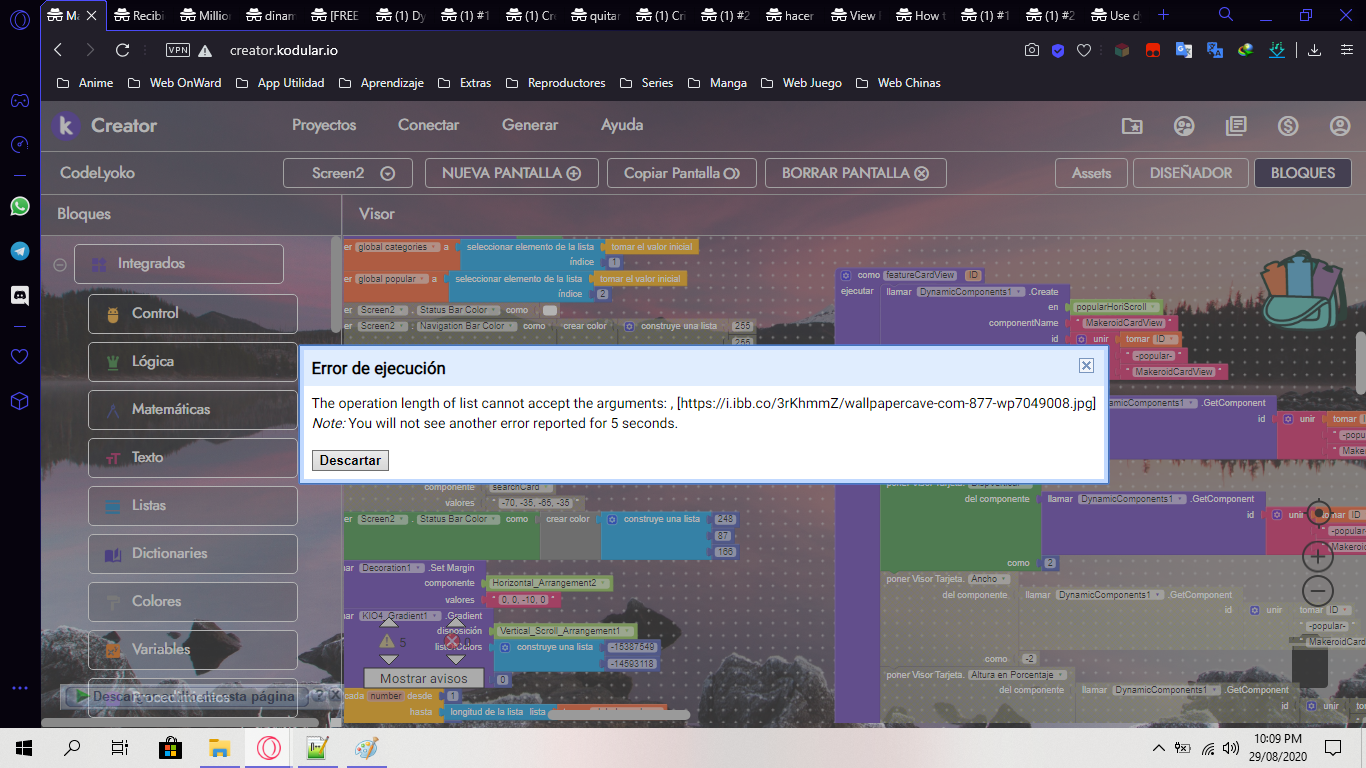This screenshot has height=768, width=1366.
Task: Open Discord in the Opera sidebar
Action: tap(19, 295)
